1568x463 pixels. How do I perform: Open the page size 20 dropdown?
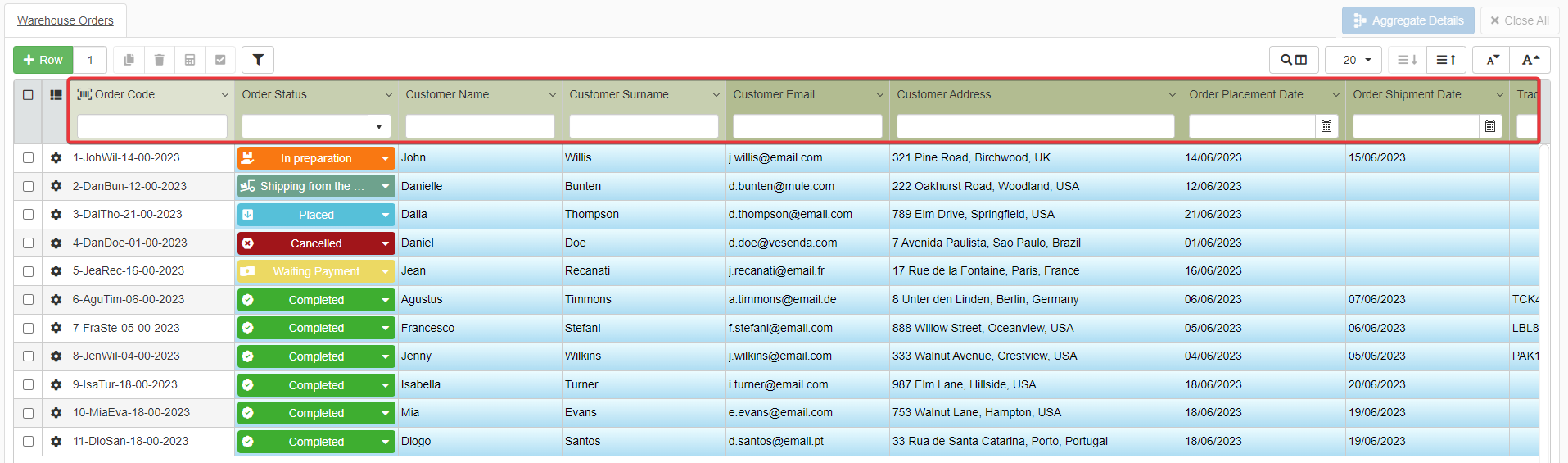click(1356, 60)
